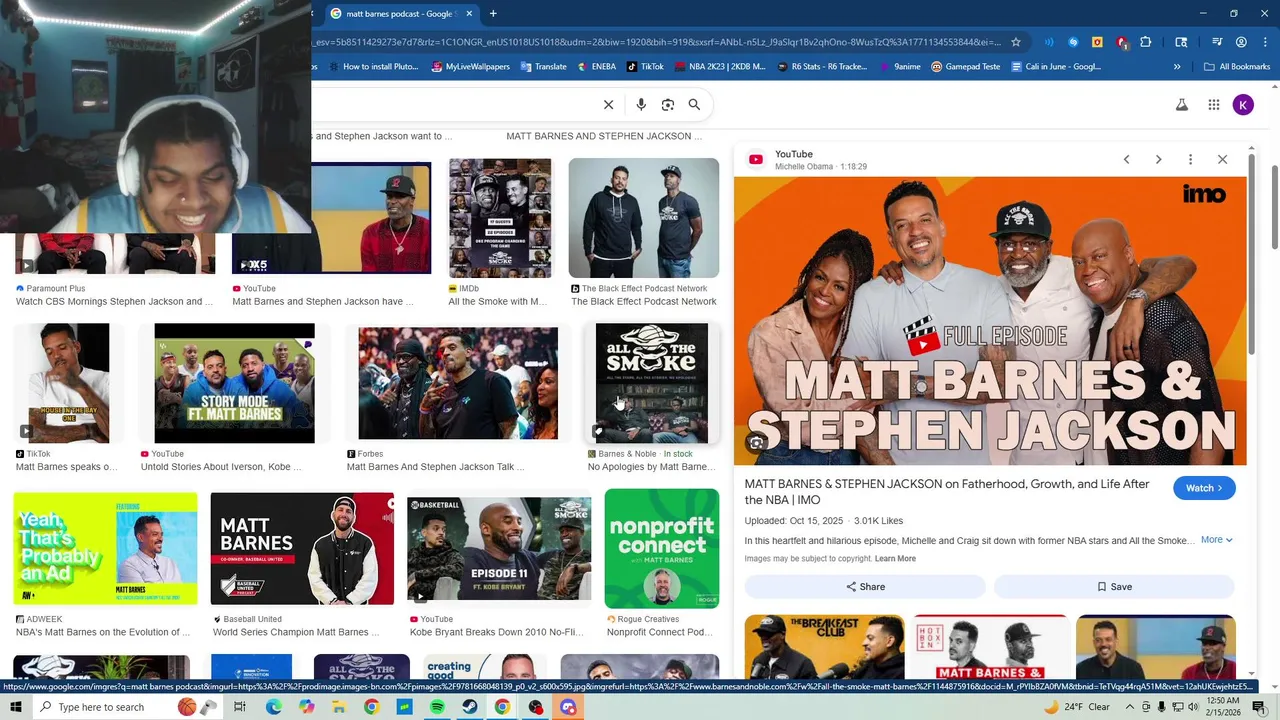
Task: Open Spotify from the taskbar
Action: (x=437, y=707)
